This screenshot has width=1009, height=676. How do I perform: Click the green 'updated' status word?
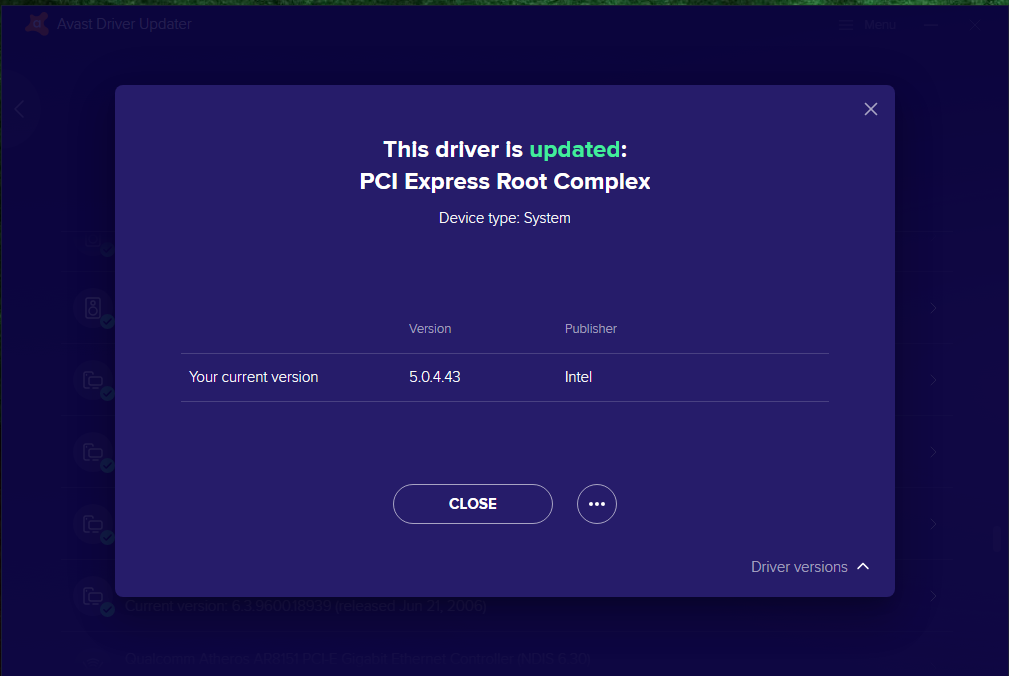click(575, 149)
